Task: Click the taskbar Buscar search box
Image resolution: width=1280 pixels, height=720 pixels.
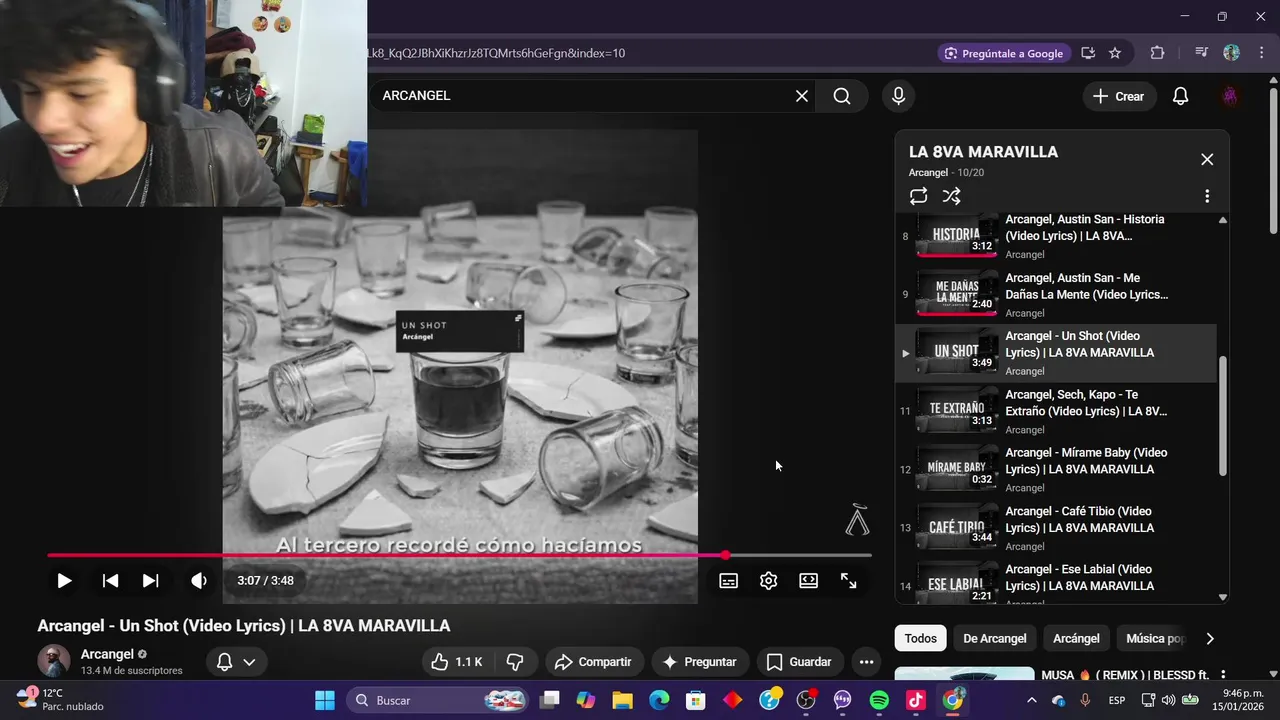Action: [438, 700]
